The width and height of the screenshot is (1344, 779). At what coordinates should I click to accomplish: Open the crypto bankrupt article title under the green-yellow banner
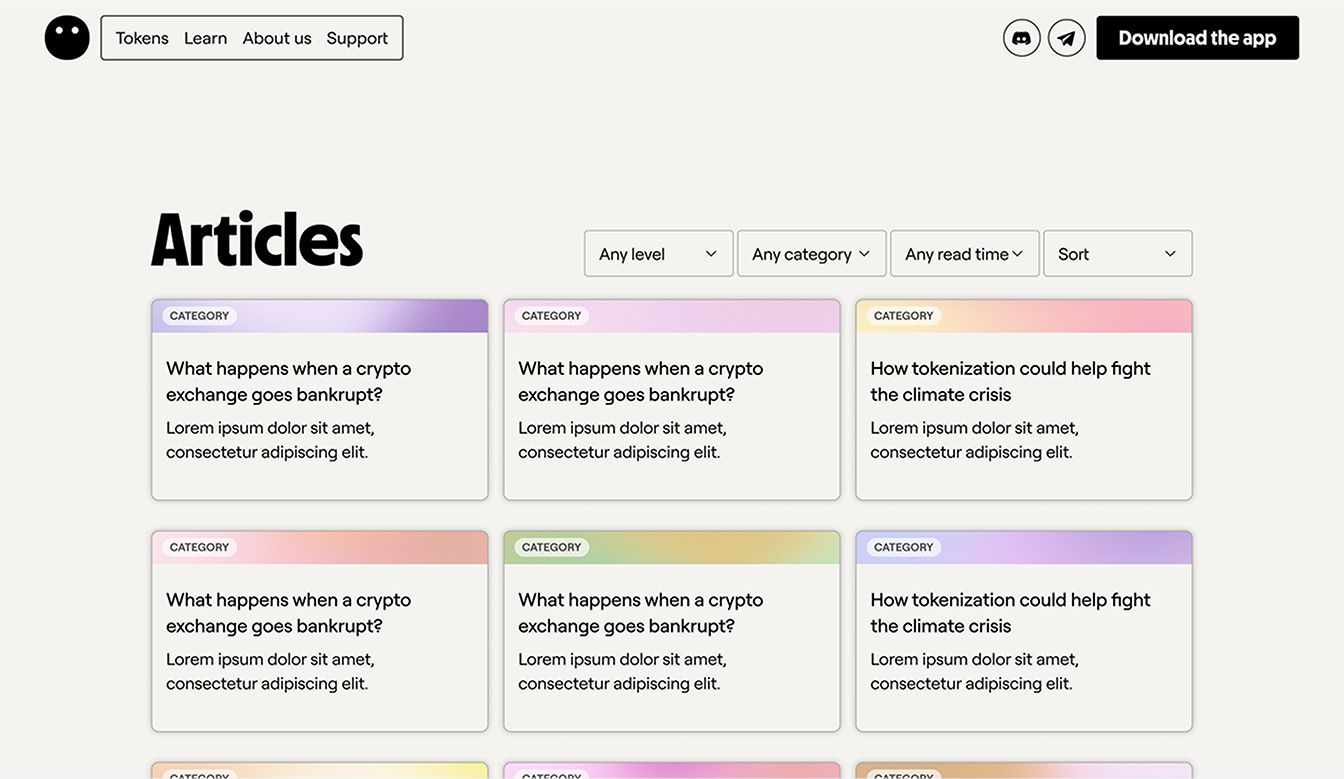tap(640, 613)
